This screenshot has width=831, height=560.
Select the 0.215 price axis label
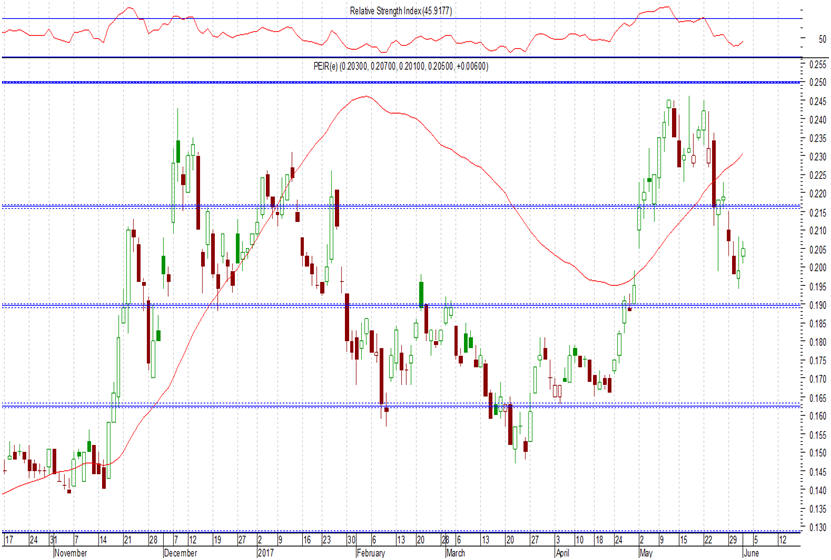click(818, 212)
